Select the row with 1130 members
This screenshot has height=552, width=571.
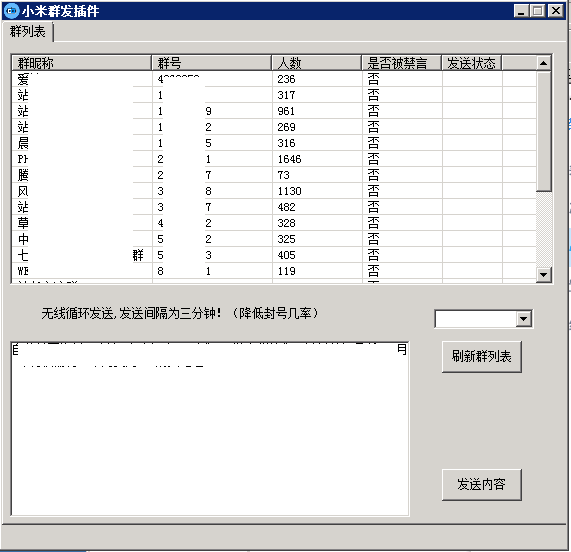pyautogui.click(x=274, y=191)
